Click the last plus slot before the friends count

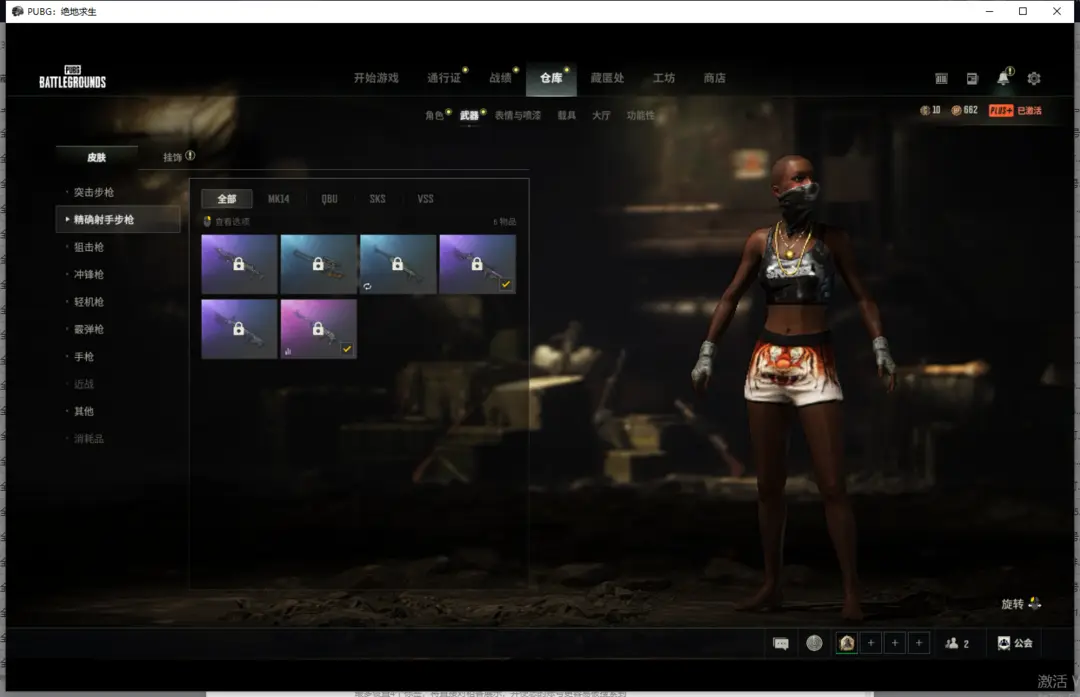919,643
